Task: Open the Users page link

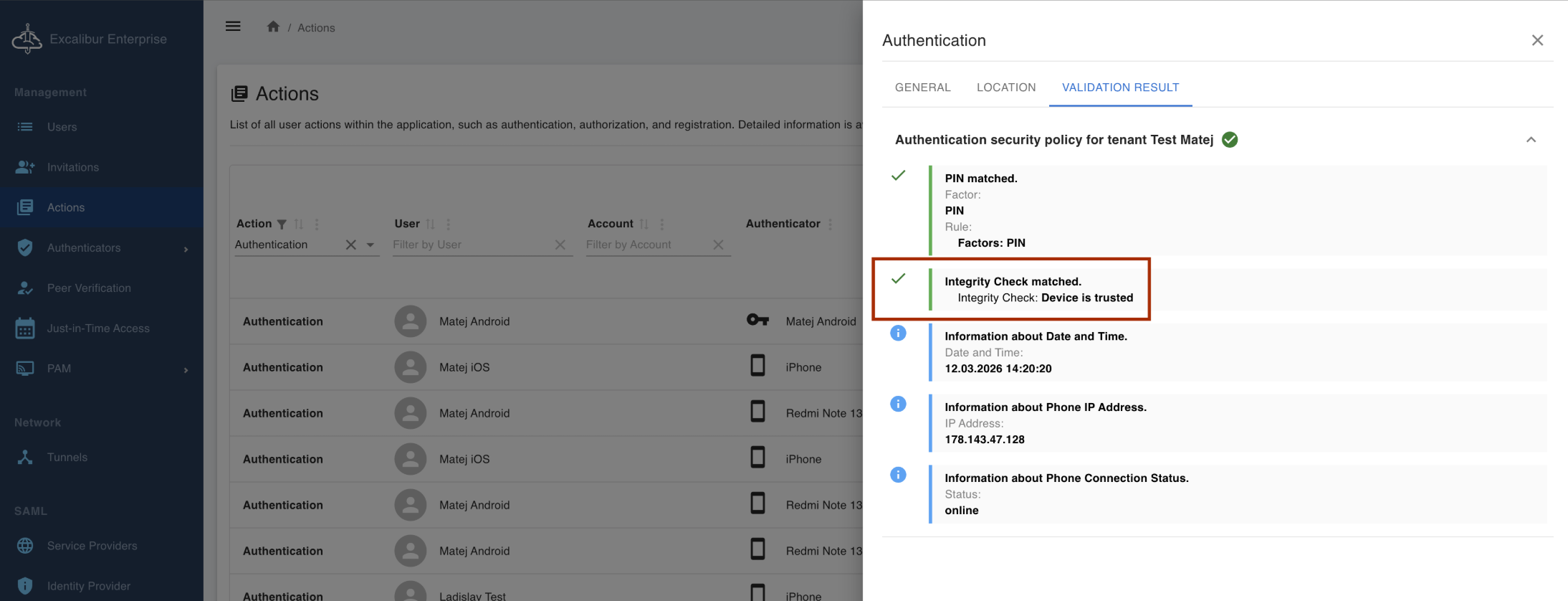Action: click(x=62, y=127)
